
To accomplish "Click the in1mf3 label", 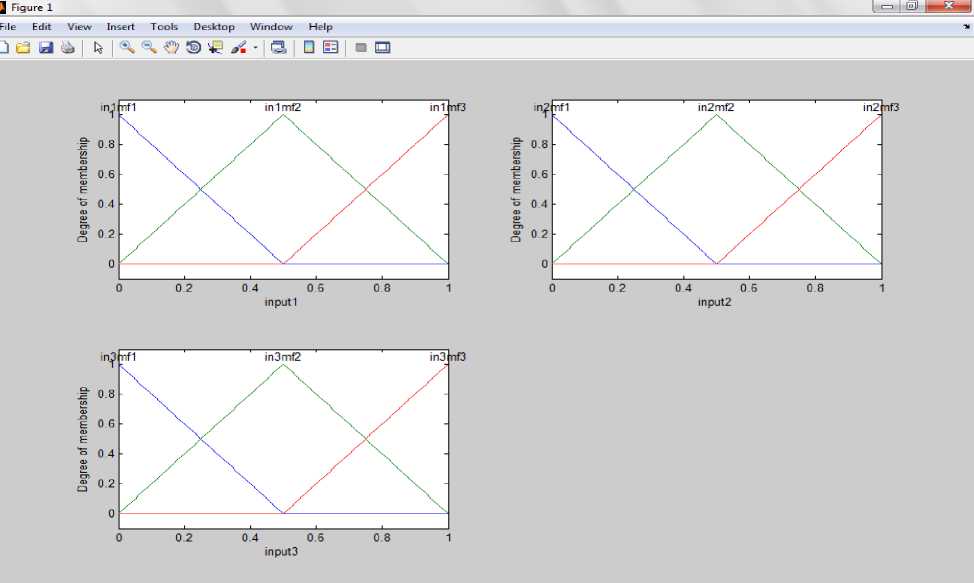I will tap(448, 107).
